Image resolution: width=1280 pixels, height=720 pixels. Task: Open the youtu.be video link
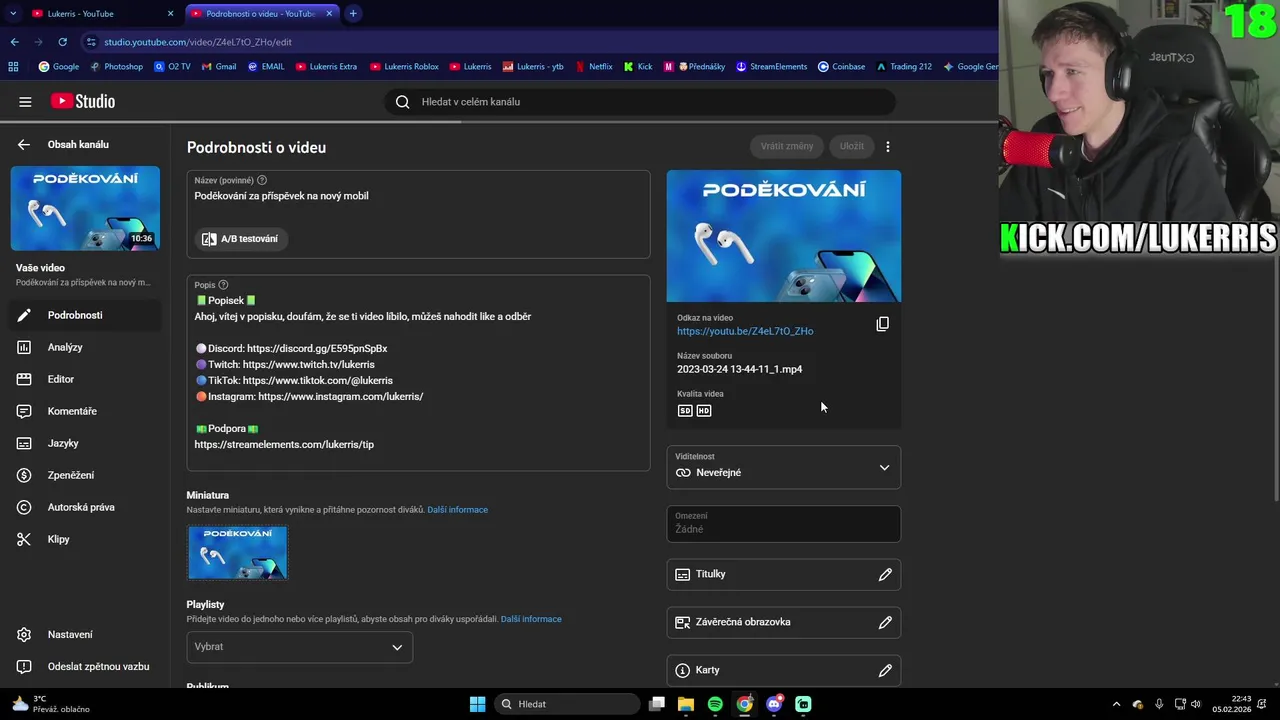click(x=745, y=331)
